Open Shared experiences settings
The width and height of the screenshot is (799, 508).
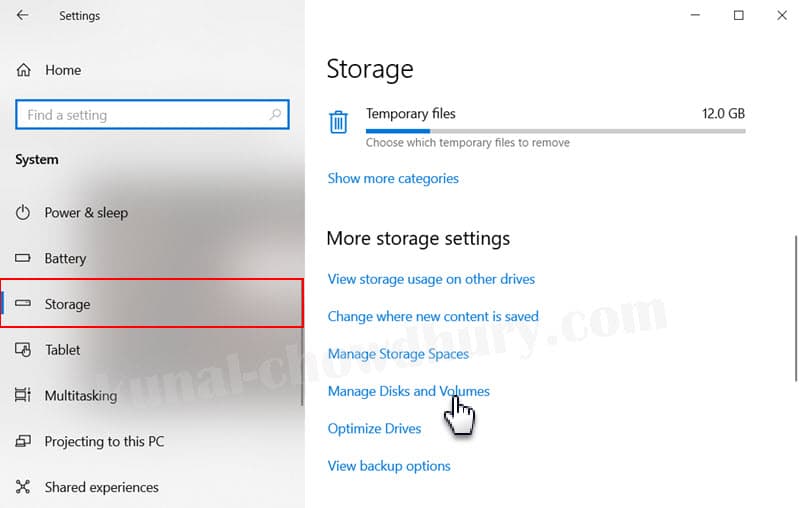click(101, 487)
